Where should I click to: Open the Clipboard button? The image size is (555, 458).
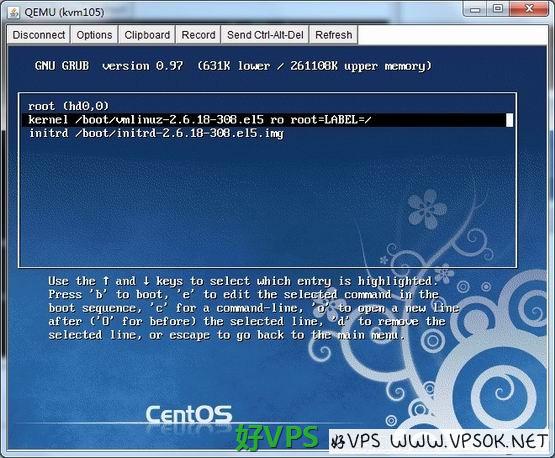coord(147,35)
